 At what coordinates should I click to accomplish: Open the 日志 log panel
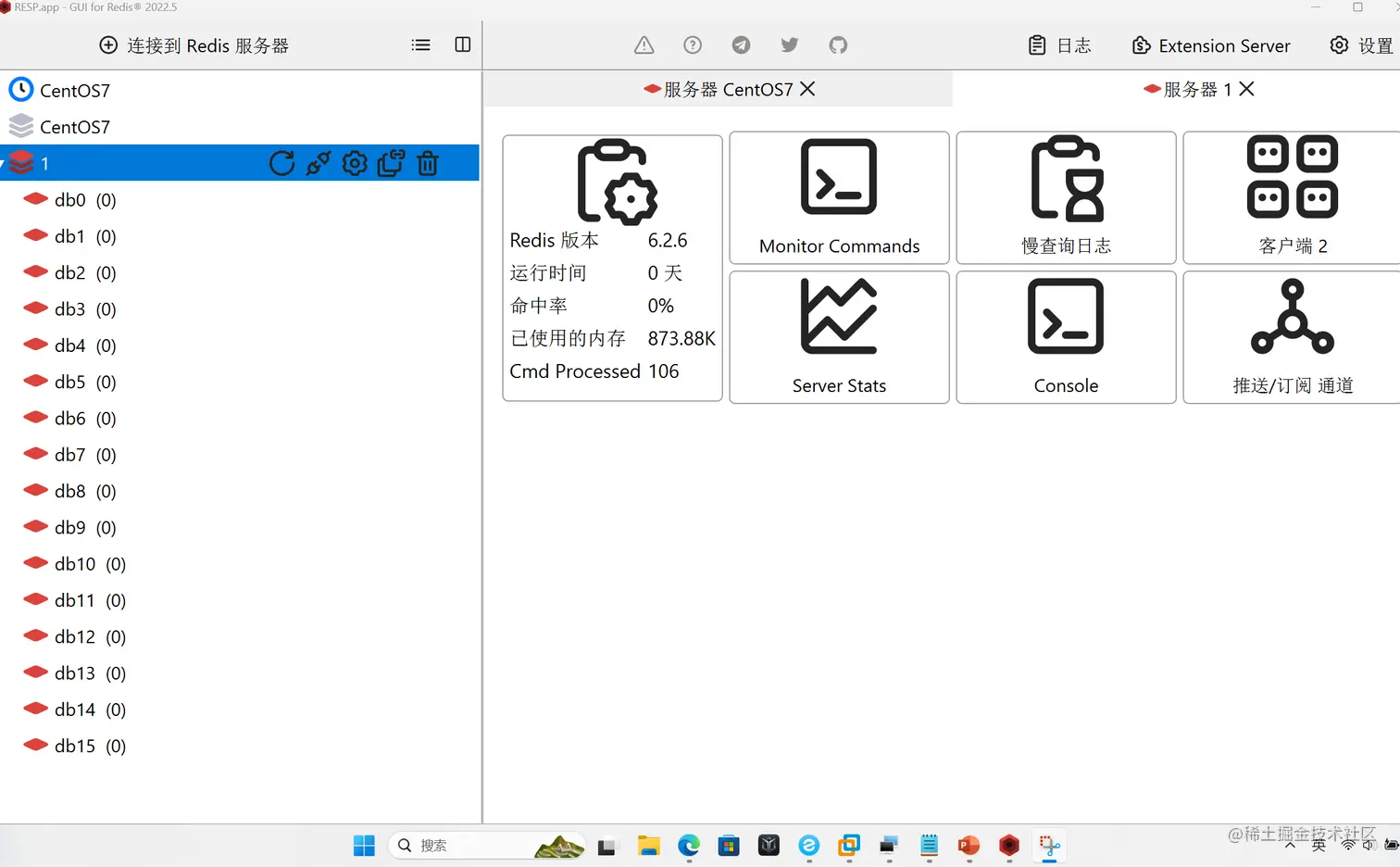[1060, 45]
